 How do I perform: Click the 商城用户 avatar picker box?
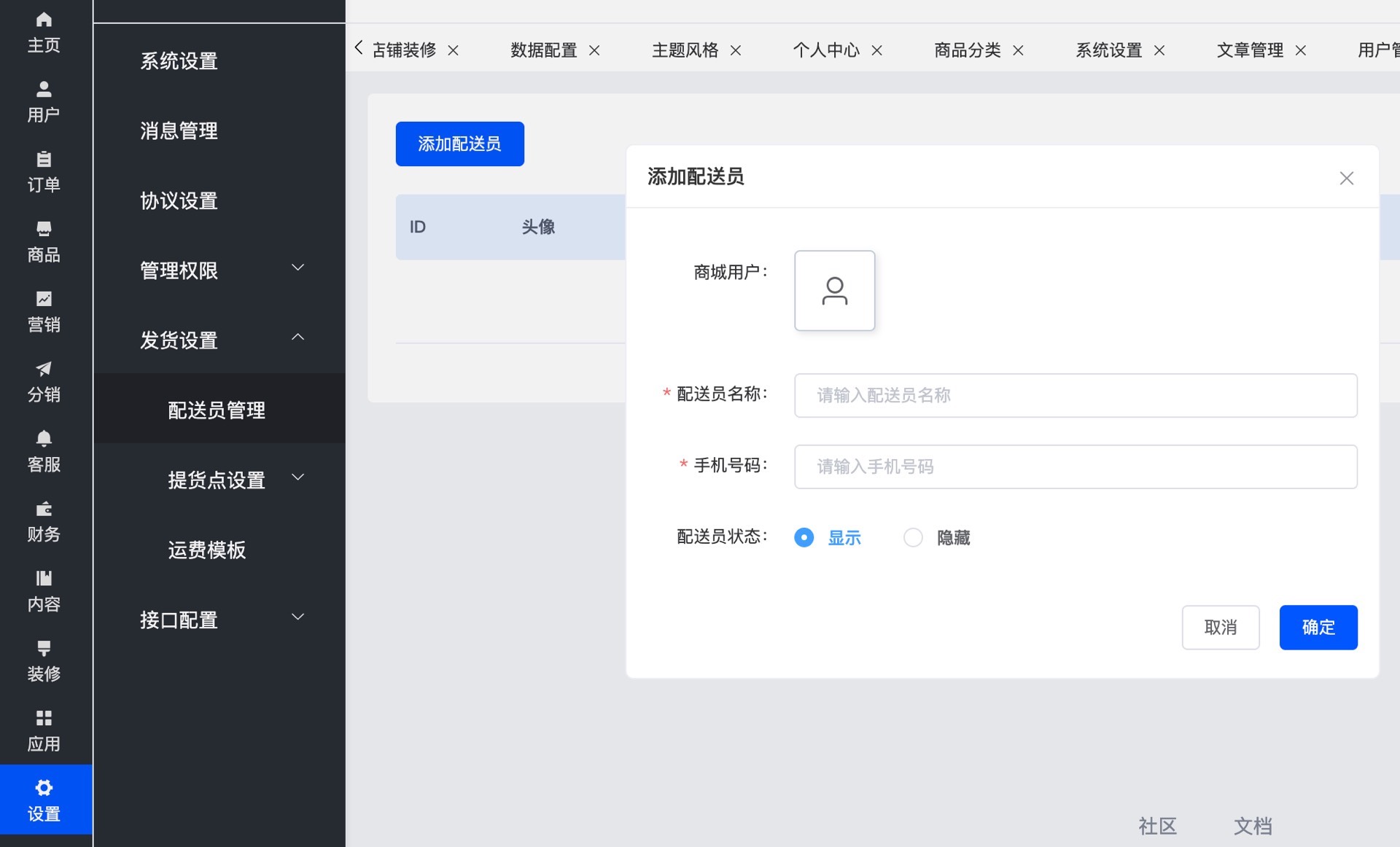click(x=834, y=291)
